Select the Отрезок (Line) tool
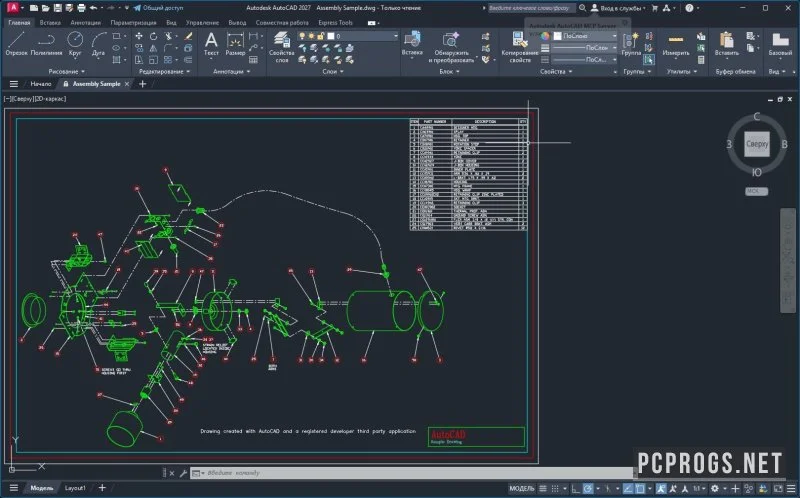Image resolution: width=800 pixels, height=498 pixels. tap(16, 43)
